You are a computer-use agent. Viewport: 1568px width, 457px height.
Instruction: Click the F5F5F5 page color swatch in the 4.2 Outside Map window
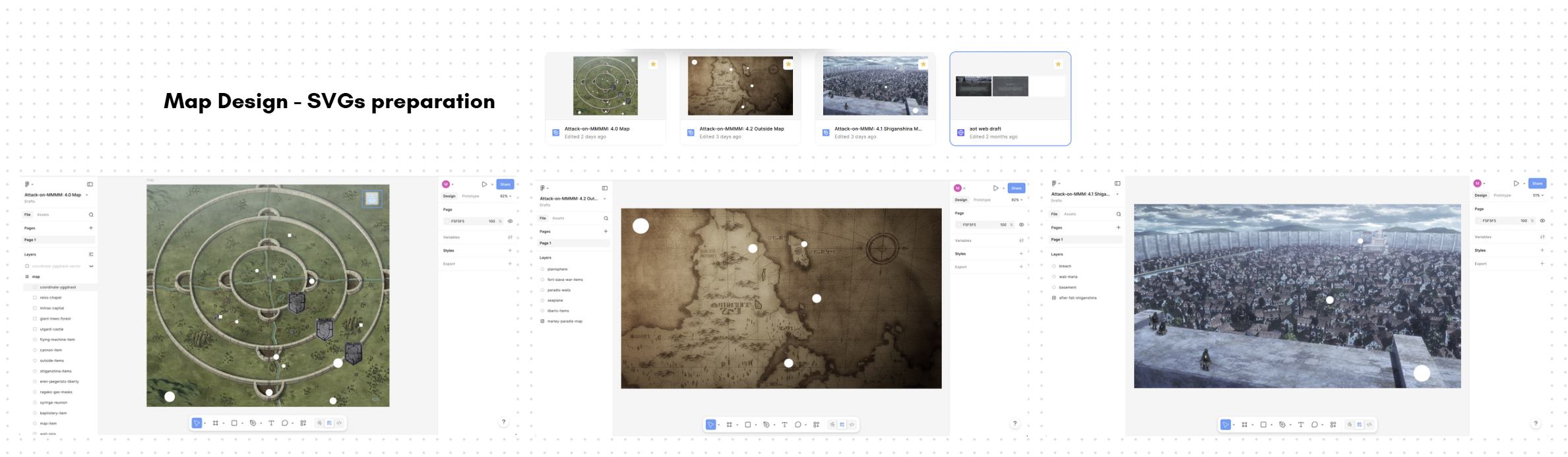coord(958,225)
